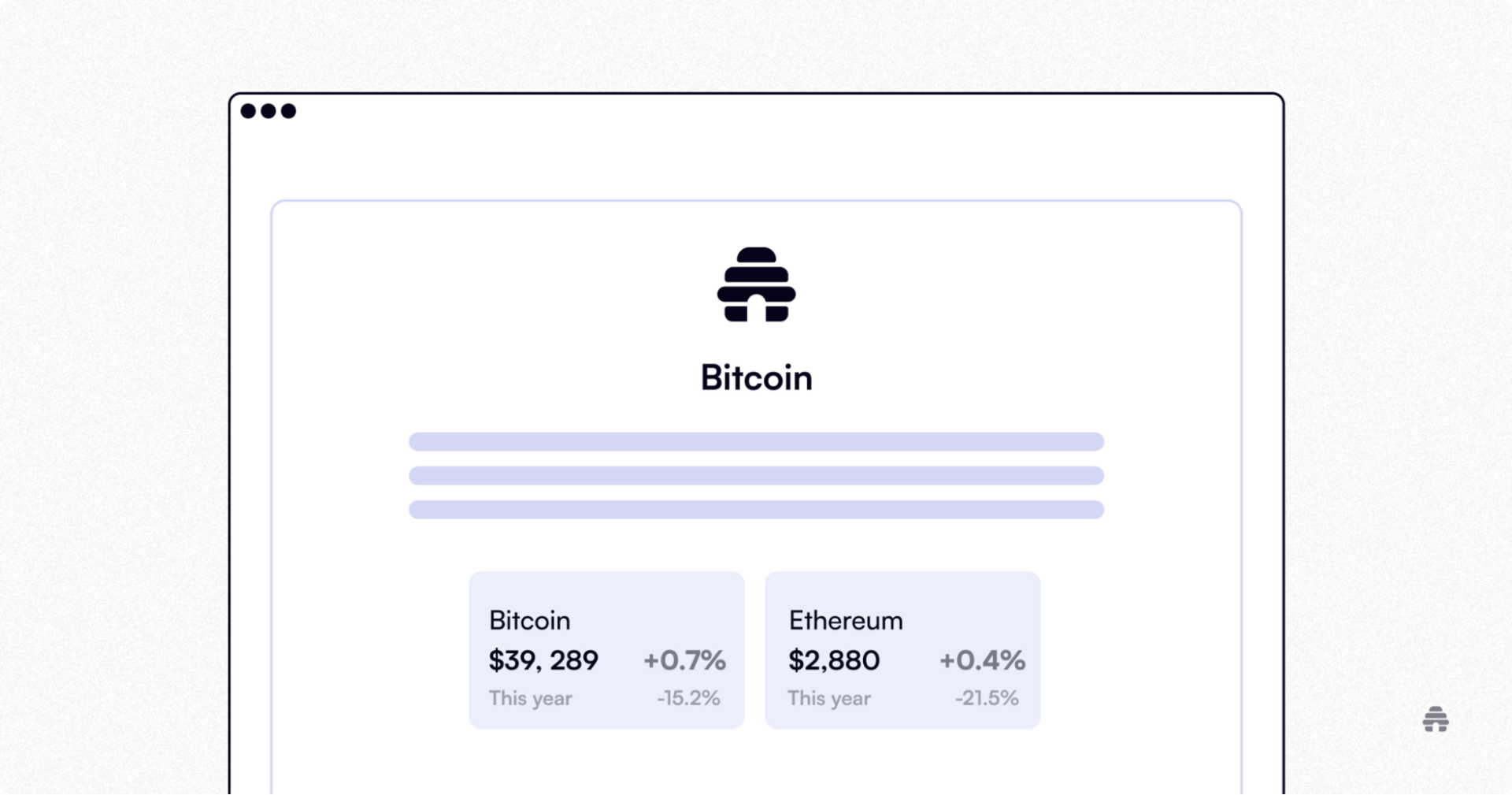Click the +0.7% Bitcoin daily change
This screenshot has height=795, width=1512.
pyautogui.click(x=684, y=660)
